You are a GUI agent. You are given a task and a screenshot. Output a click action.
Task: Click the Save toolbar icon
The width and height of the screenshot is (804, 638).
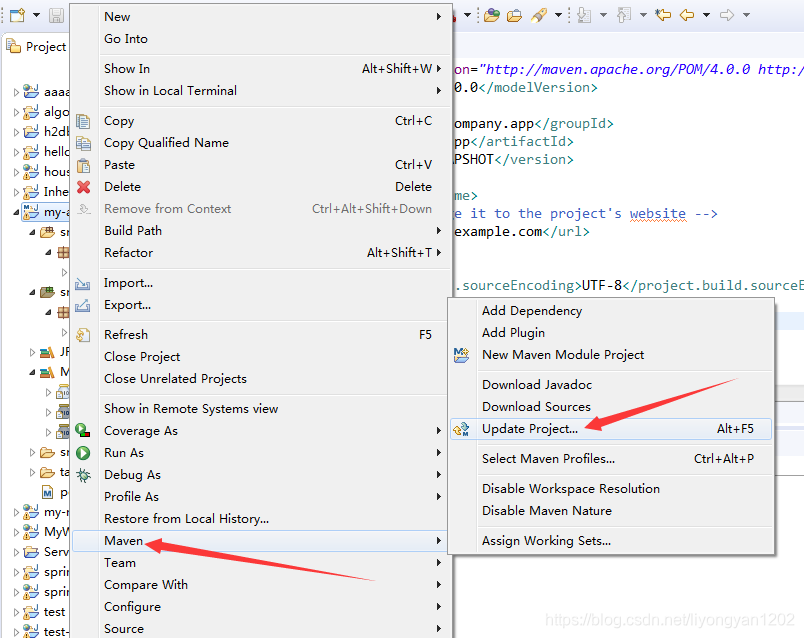pyautogui.click(x=56, y=15)
